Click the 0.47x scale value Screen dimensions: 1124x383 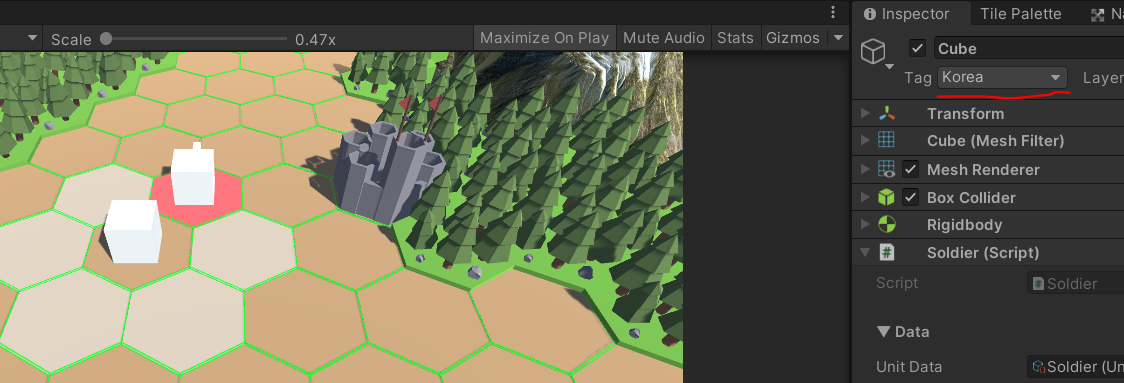[315, 39]
